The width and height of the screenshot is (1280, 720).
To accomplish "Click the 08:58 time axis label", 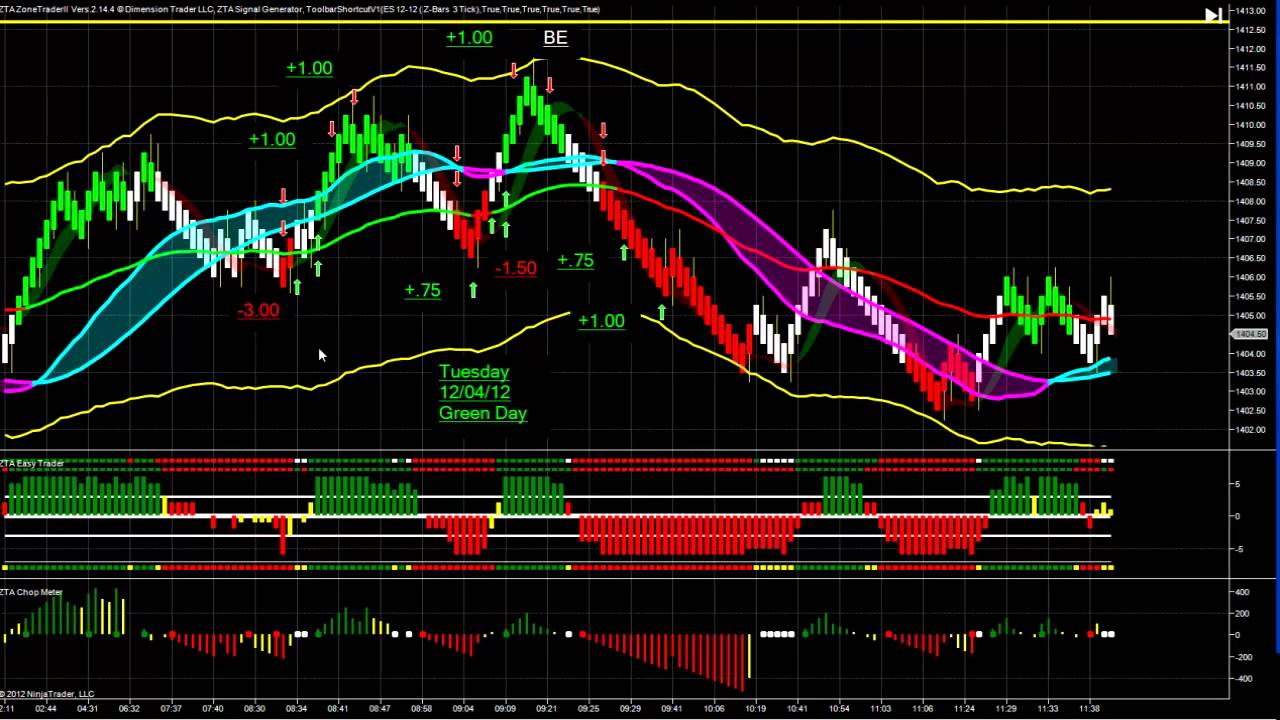I will point(422,708).
